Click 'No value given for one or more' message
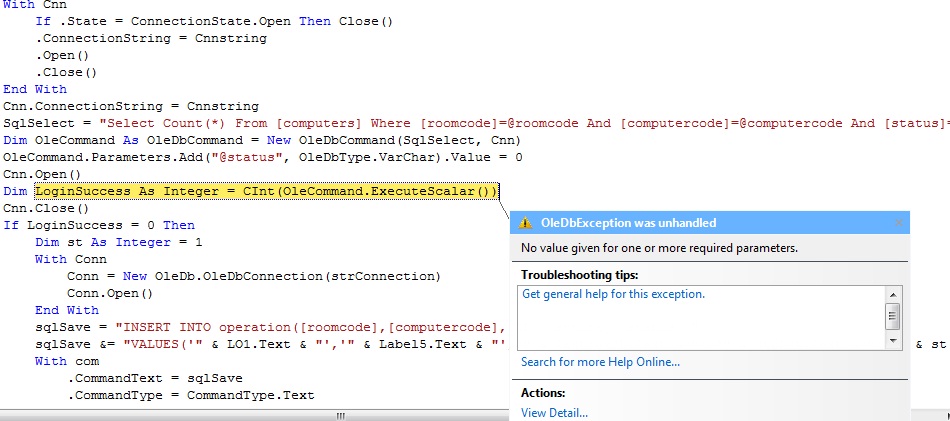Viewport: 950px width, 421px height. [x=659, y=248]
